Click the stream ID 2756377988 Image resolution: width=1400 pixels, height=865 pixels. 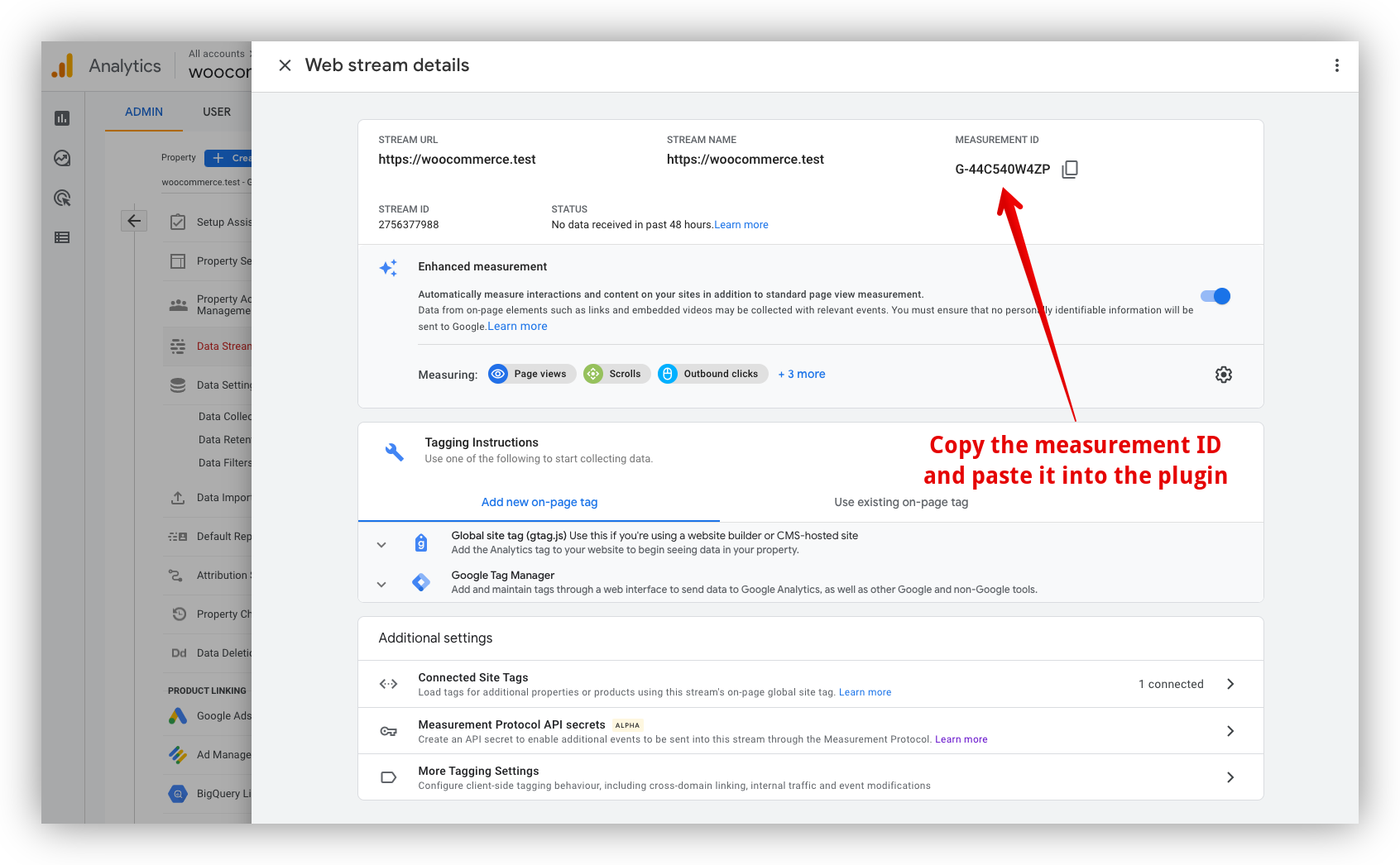coord(409,225)
